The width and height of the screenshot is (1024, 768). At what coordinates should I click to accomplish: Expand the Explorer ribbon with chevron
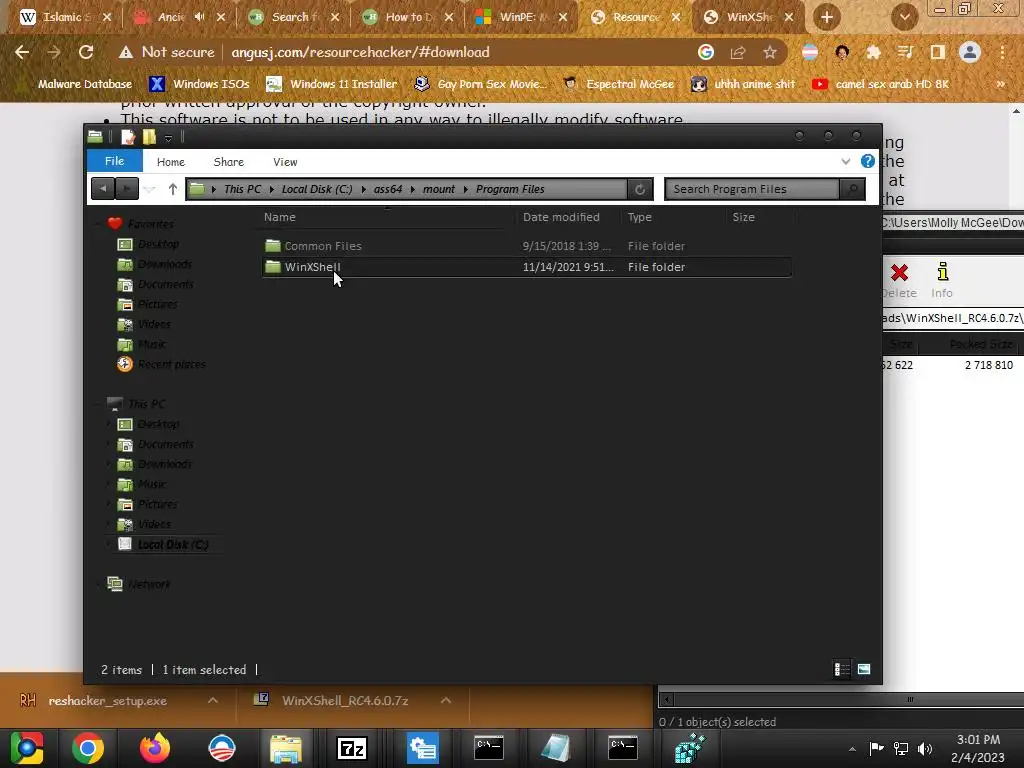click(846, 161)
